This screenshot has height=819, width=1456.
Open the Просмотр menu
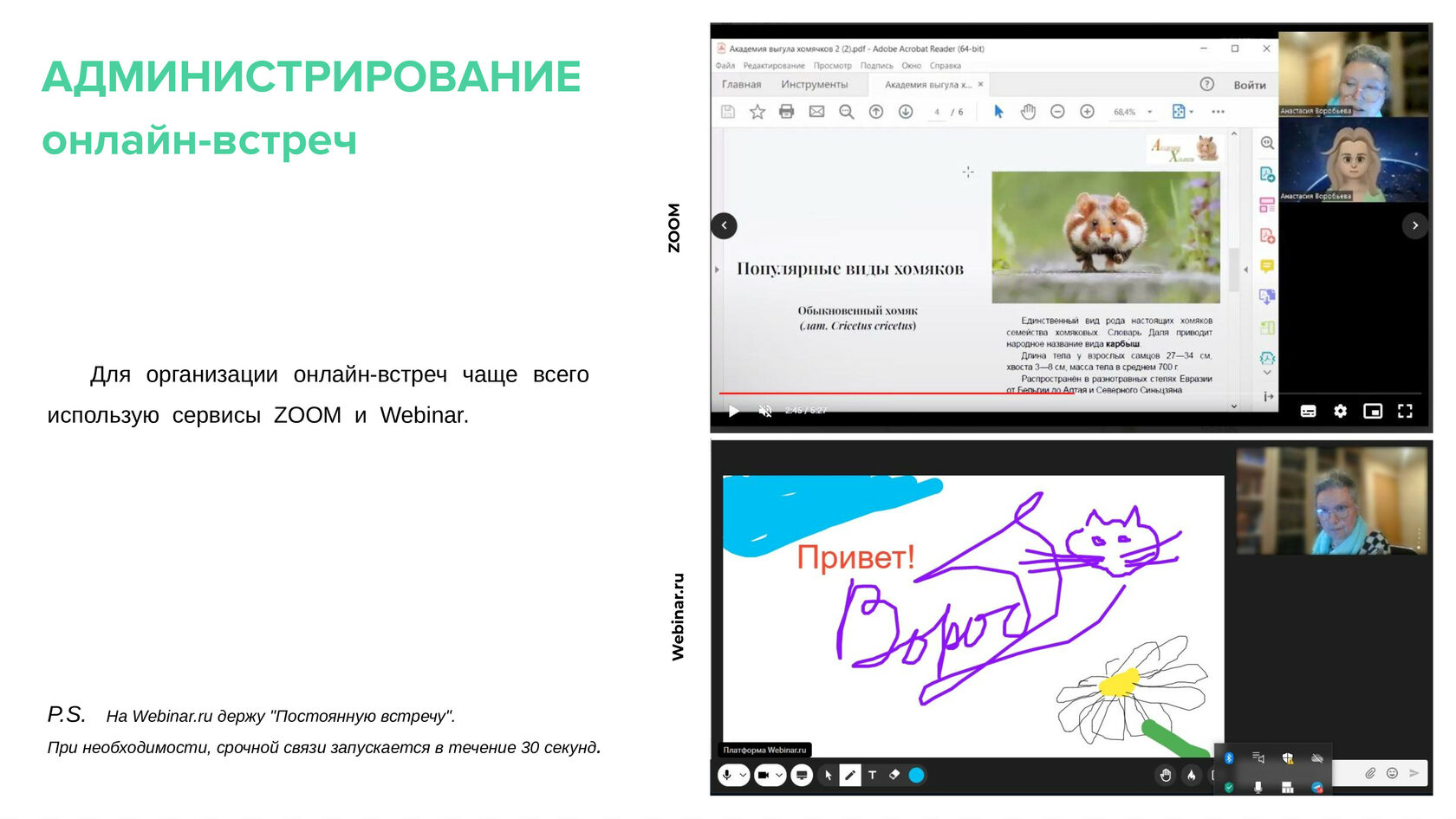pyautogui.click(x=832, y=66)
